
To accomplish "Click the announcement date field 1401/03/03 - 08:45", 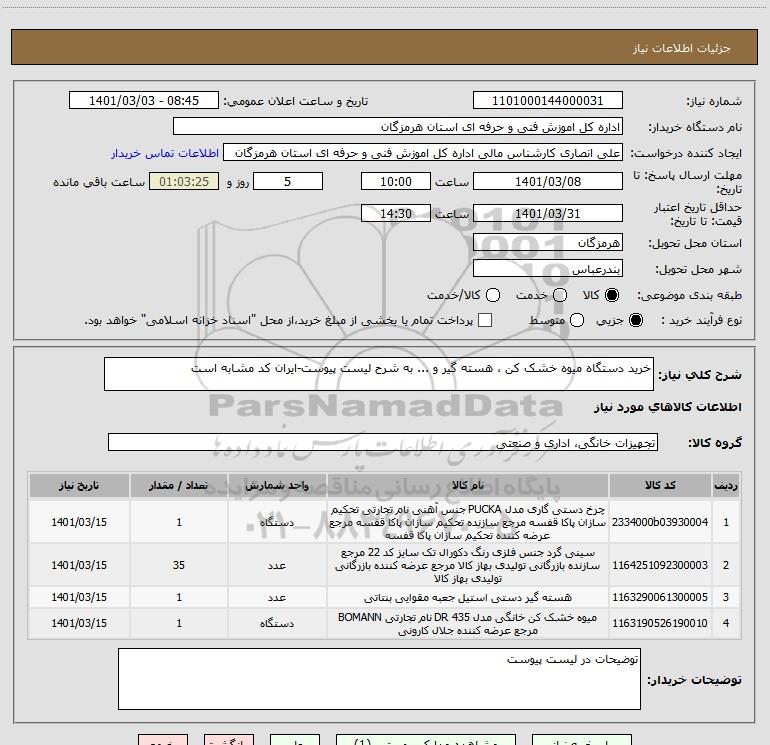I will coord(144,101).
